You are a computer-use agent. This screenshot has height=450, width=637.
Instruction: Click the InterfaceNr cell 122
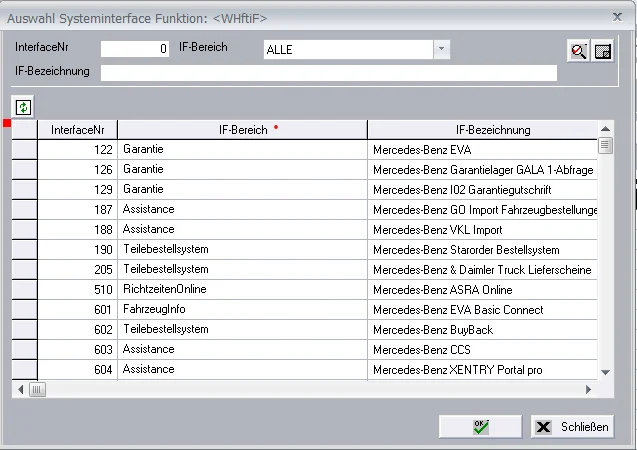pyautogui.click(x=77, y=149)
